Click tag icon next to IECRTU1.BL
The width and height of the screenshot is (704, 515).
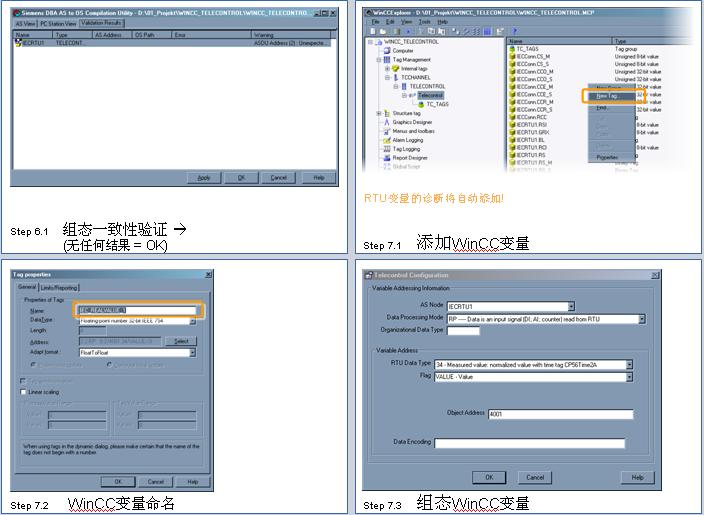512,140
